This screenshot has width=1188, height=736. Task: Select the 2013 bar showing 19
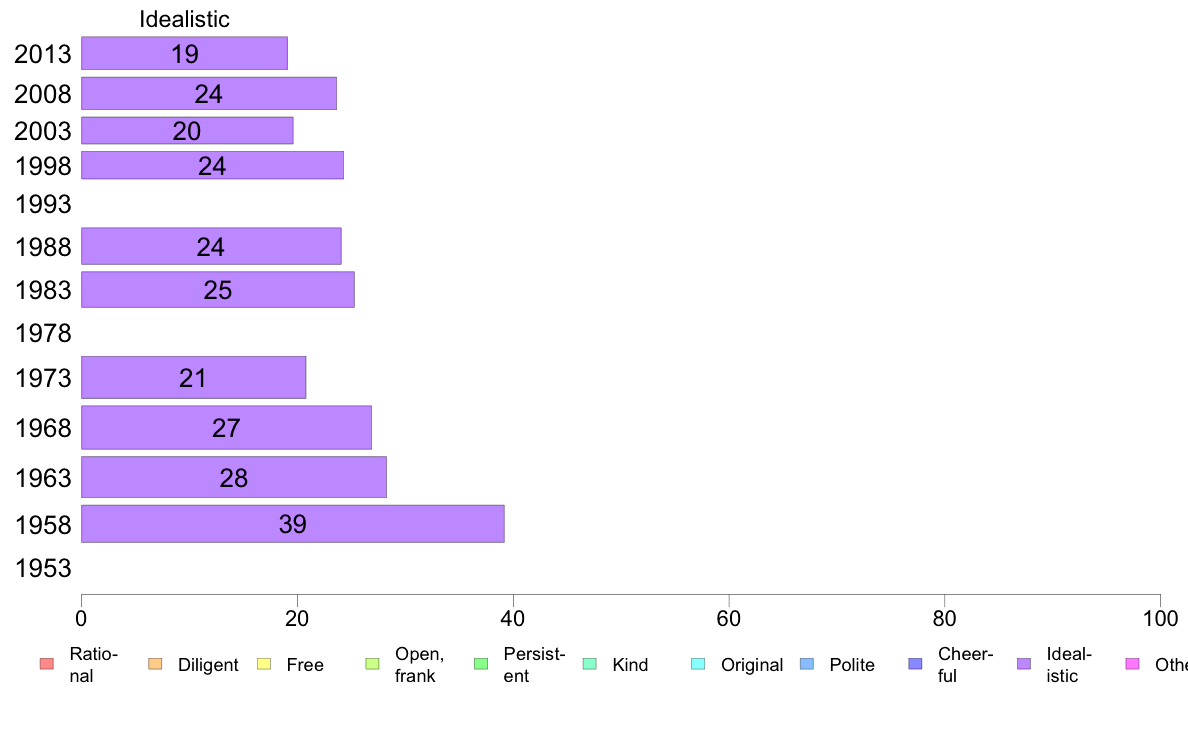(184, 53)
